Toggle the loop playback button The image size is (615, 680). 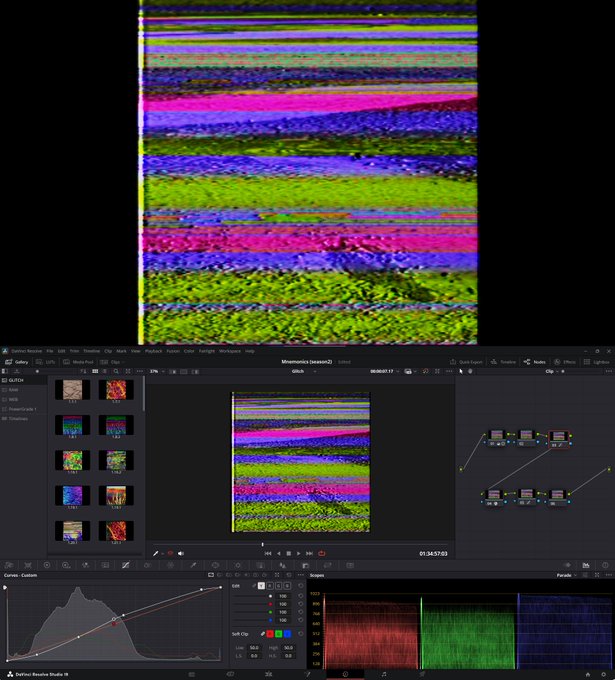click(321, 553)
